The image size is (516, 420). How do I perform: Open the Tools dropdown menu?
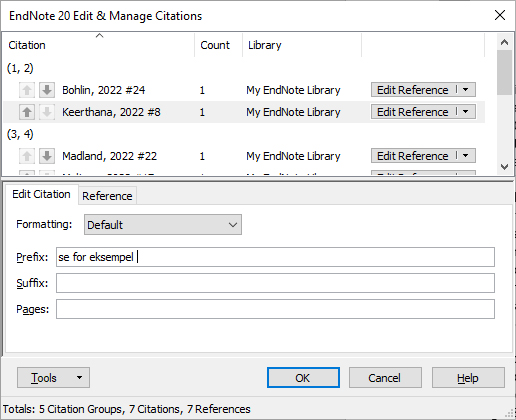[x=53, y=378]
